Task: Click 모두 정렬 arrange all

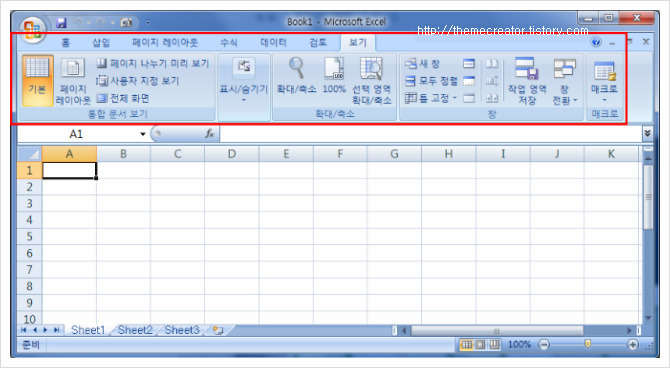Action: (x=431, y=81)
